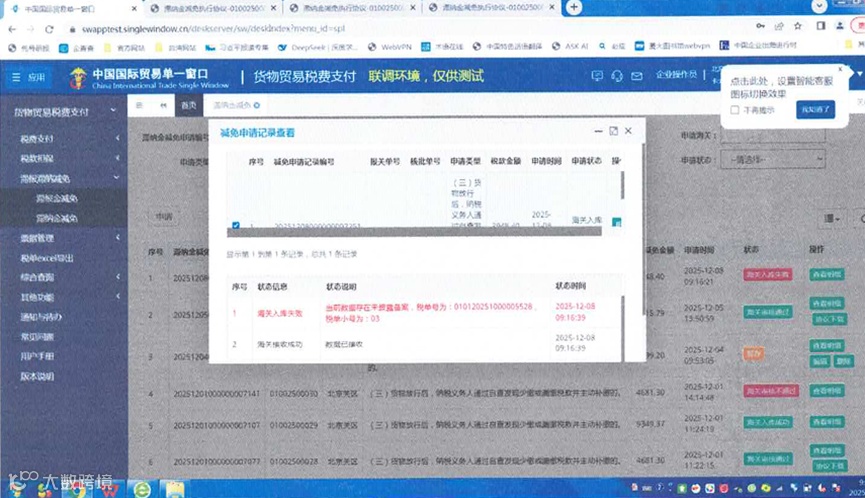Open the DeepSeek bookmark
The image size is (865, 498).
click(318, 47)
